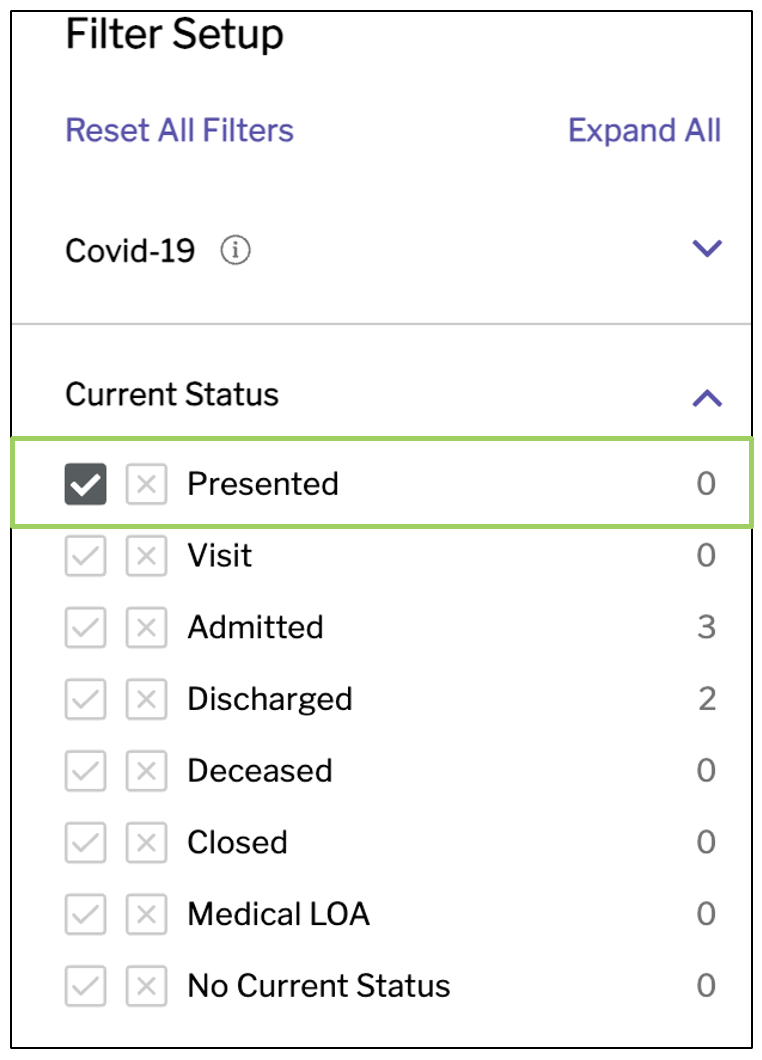Check the Visit include checkbox
Screen dimensions: 762x1060
coord(85,556)
